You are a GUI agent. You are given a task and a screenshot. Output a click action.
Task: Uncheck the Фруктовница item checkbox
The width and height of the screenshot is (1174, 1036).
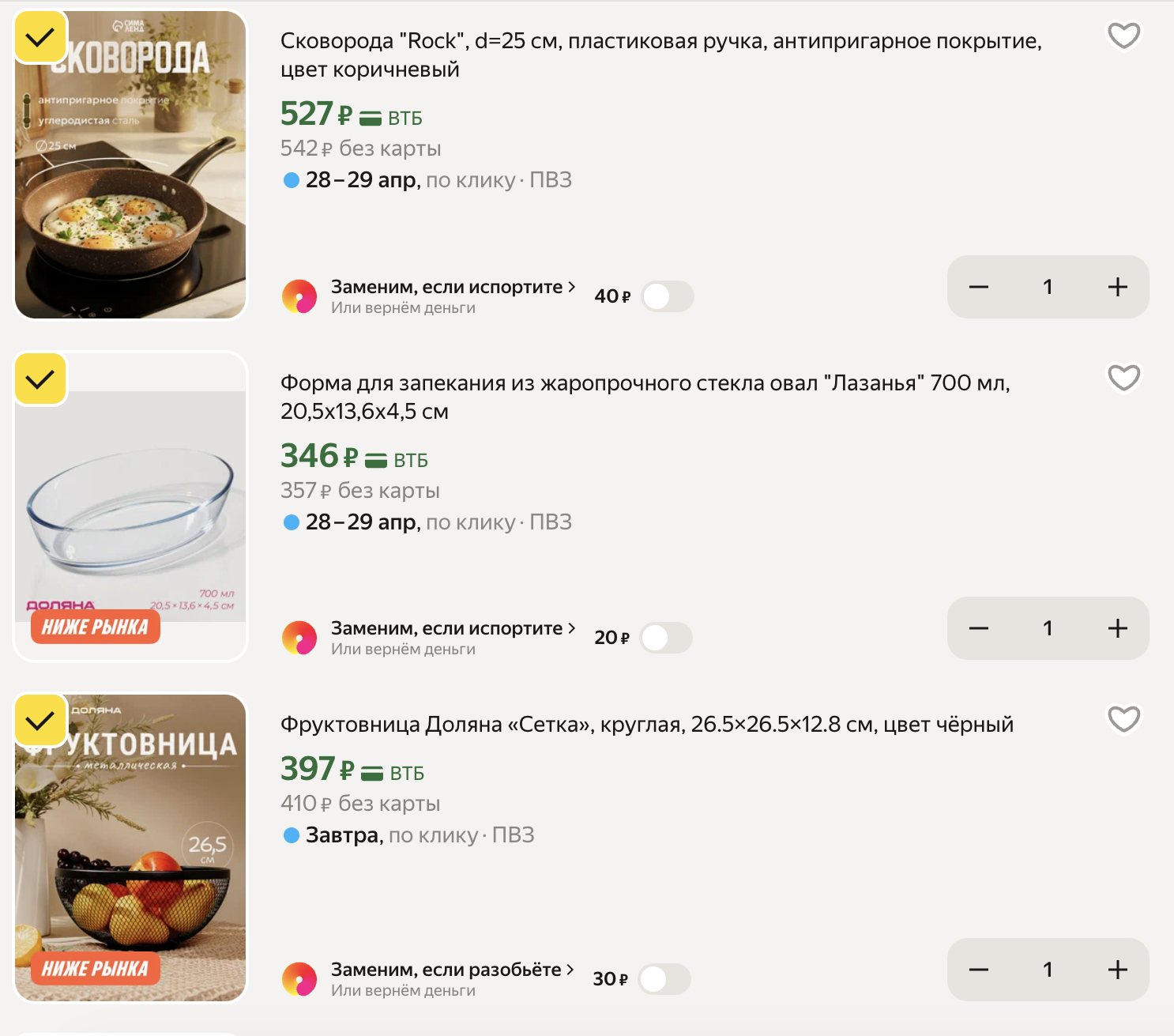[x=40, y=721]
